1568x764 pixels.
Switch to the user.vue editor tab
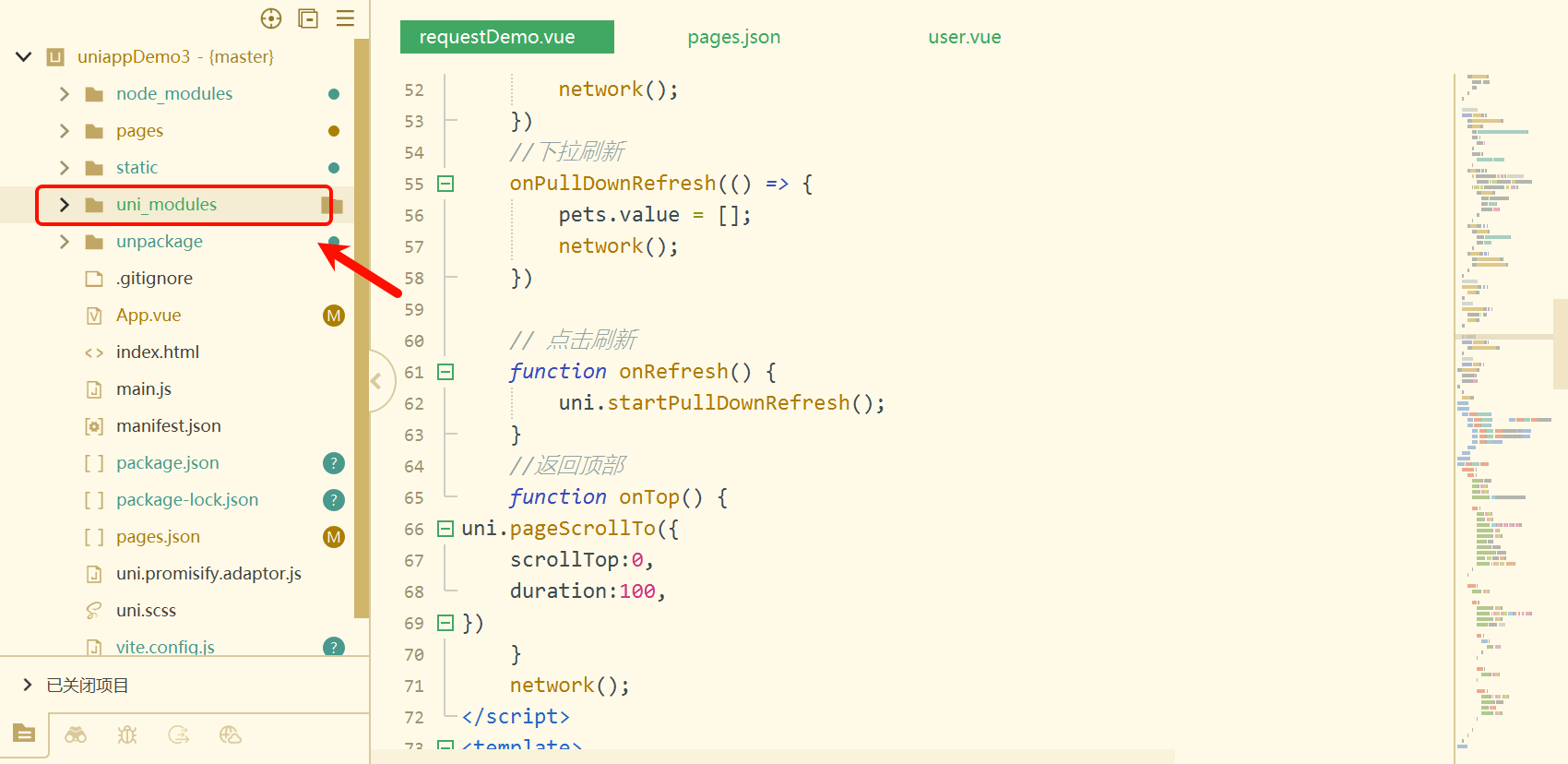tap(965, 37)
